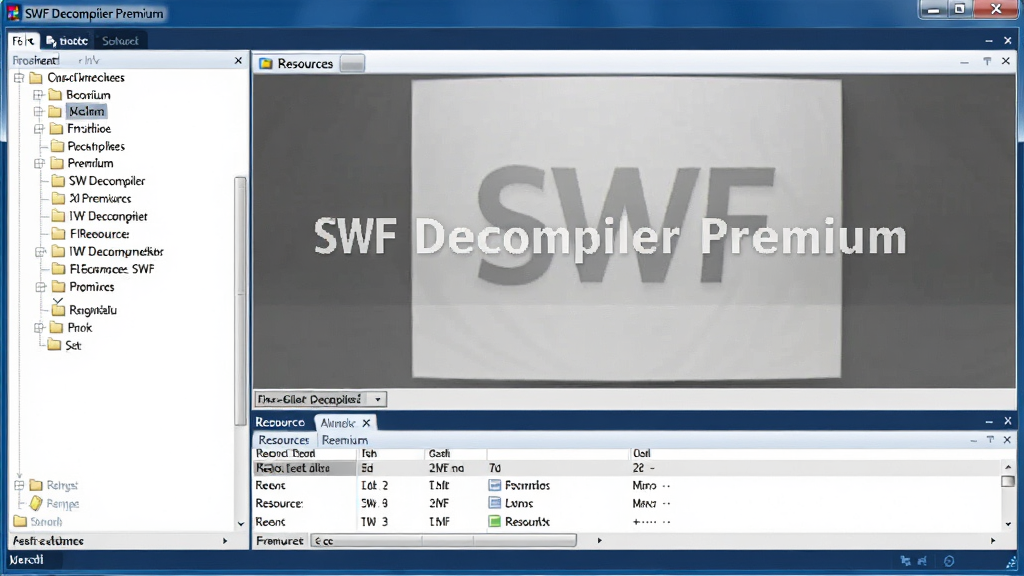Select the Melum folder
1024x576 pixels.
tap(87, 112)
